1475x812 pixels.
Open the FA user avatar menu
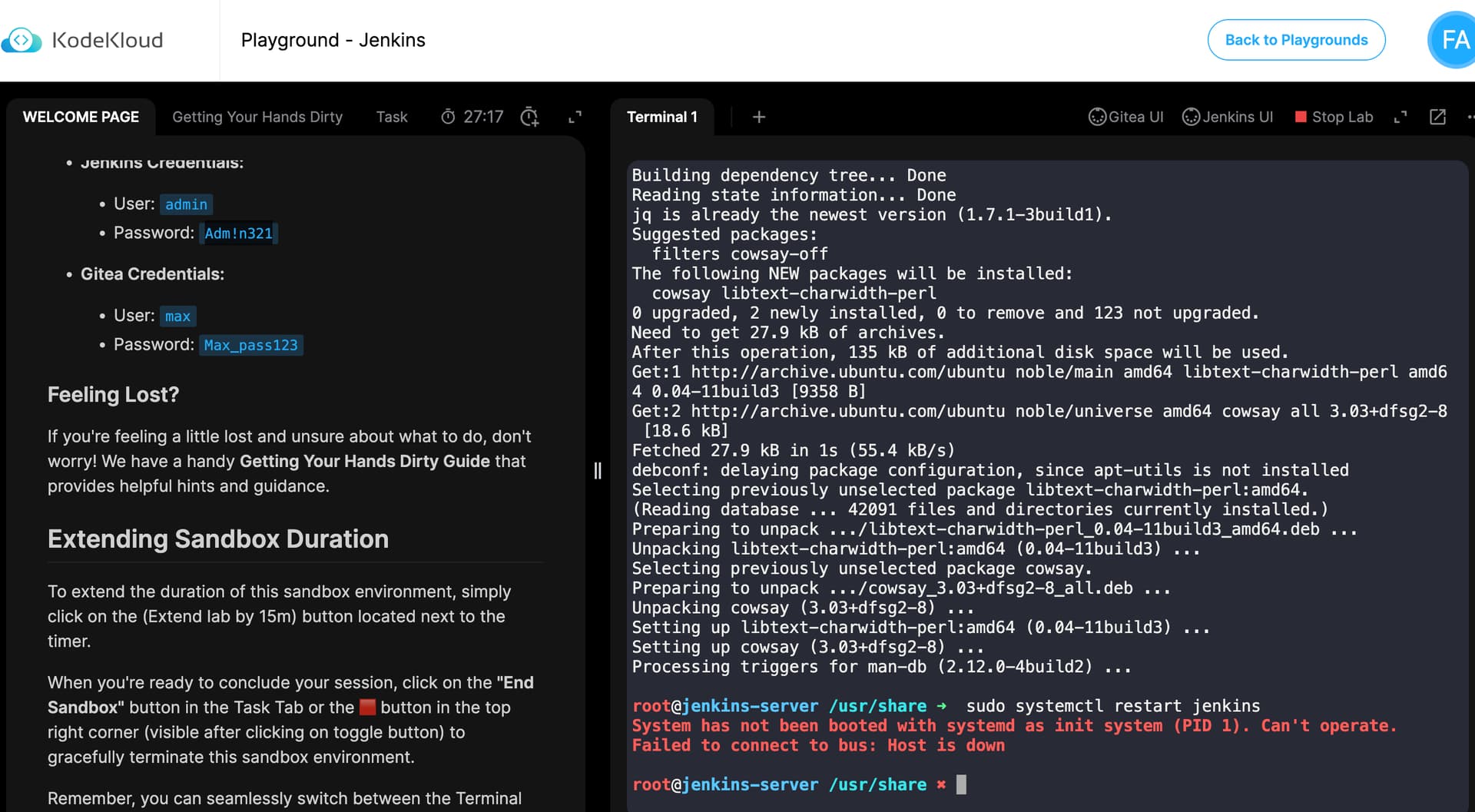pos(1452,40)
